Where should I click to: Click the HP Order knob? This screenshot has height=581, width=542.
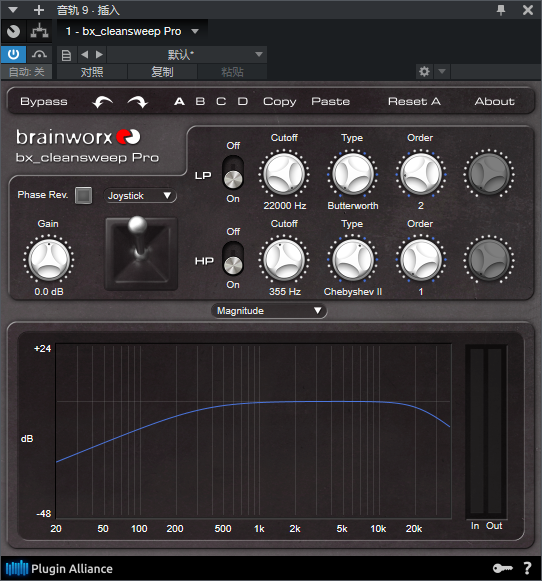(420, 260)
